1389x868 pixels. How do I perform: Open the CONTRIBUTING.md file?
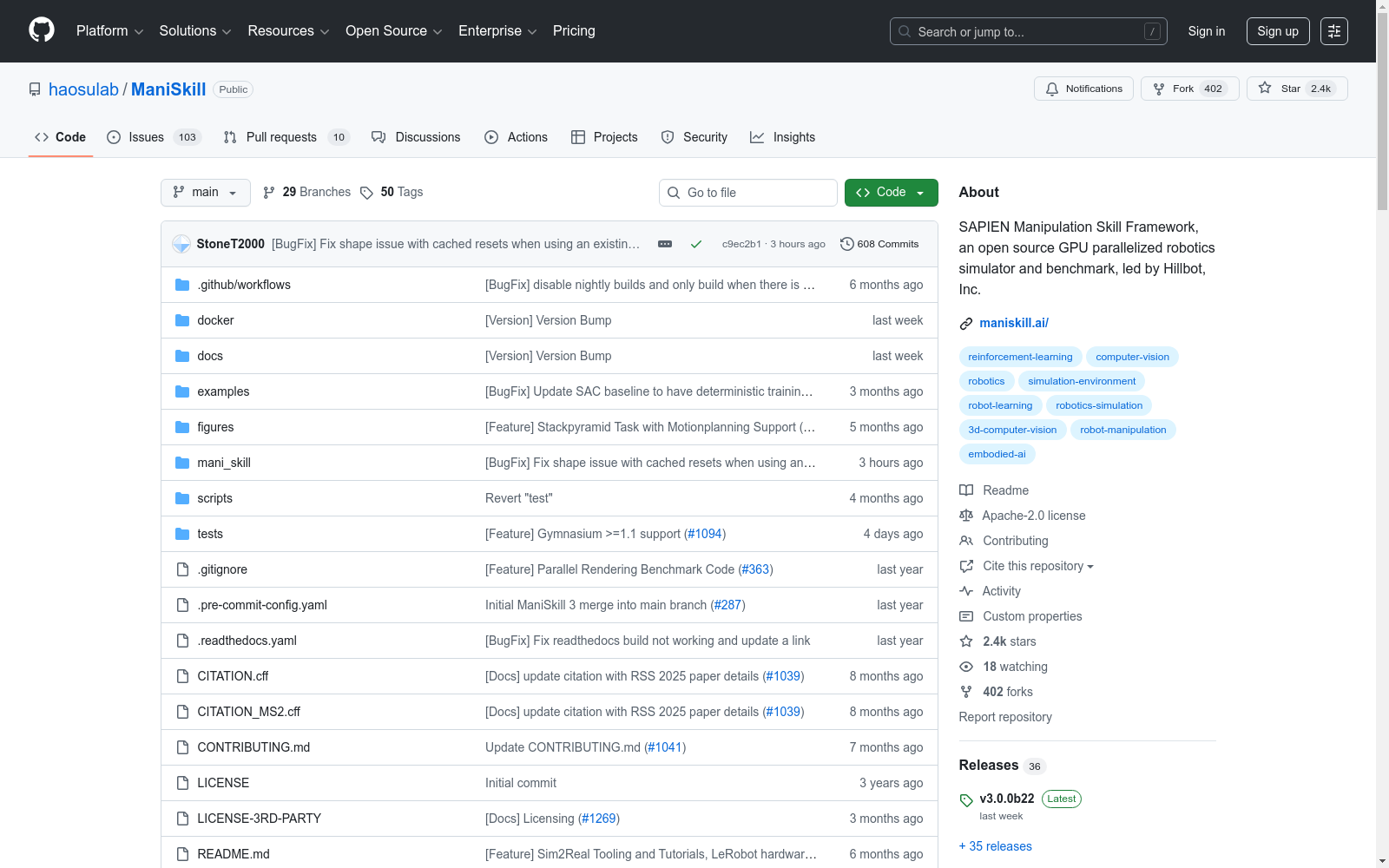pyautogui.click(x=253, y=747)
